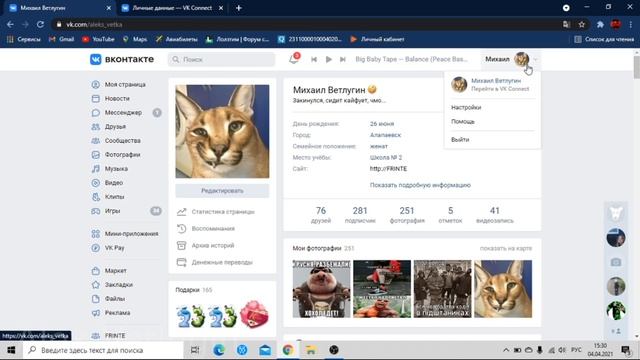Screen dimensions: 640x360
Task: Reload the page
Action: click(x=40, y=24)
